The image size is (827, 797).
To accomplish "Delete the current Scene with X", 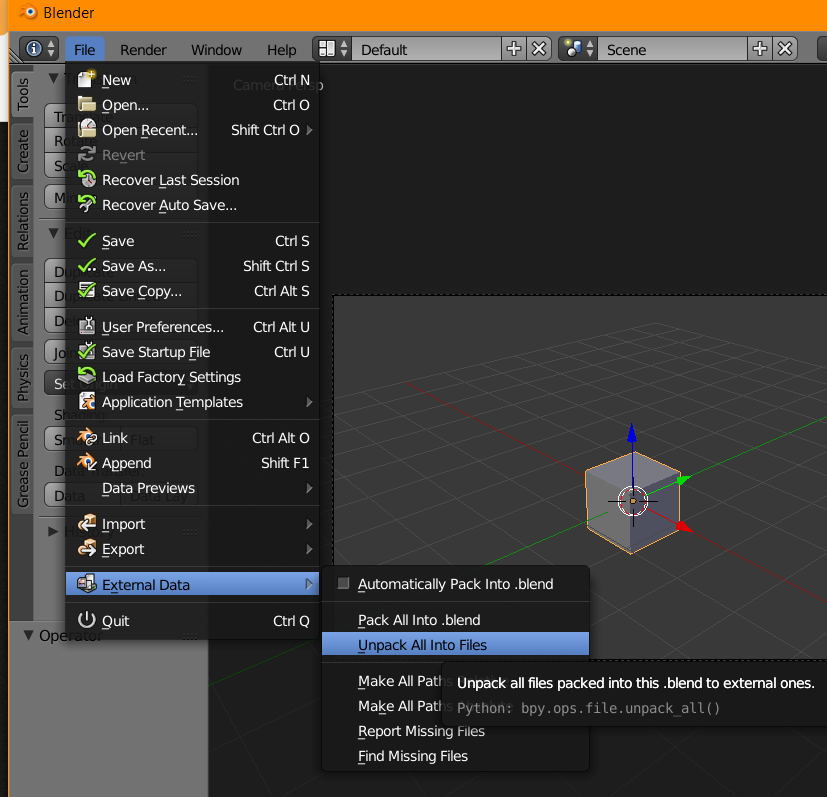I will [785, 49].
